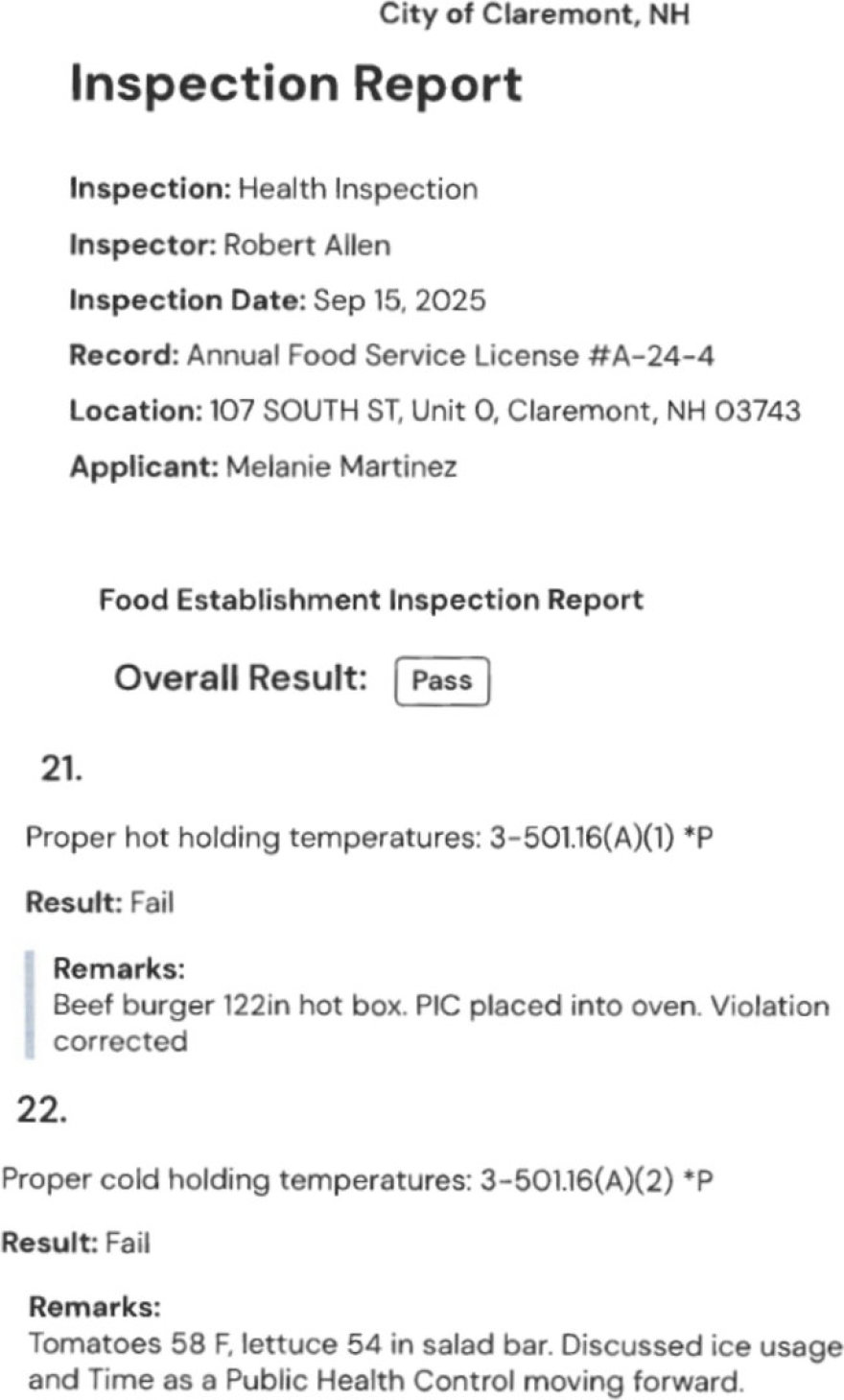
Task: Select applicant name Melanie Martinez
Action: tap(341, 467)
